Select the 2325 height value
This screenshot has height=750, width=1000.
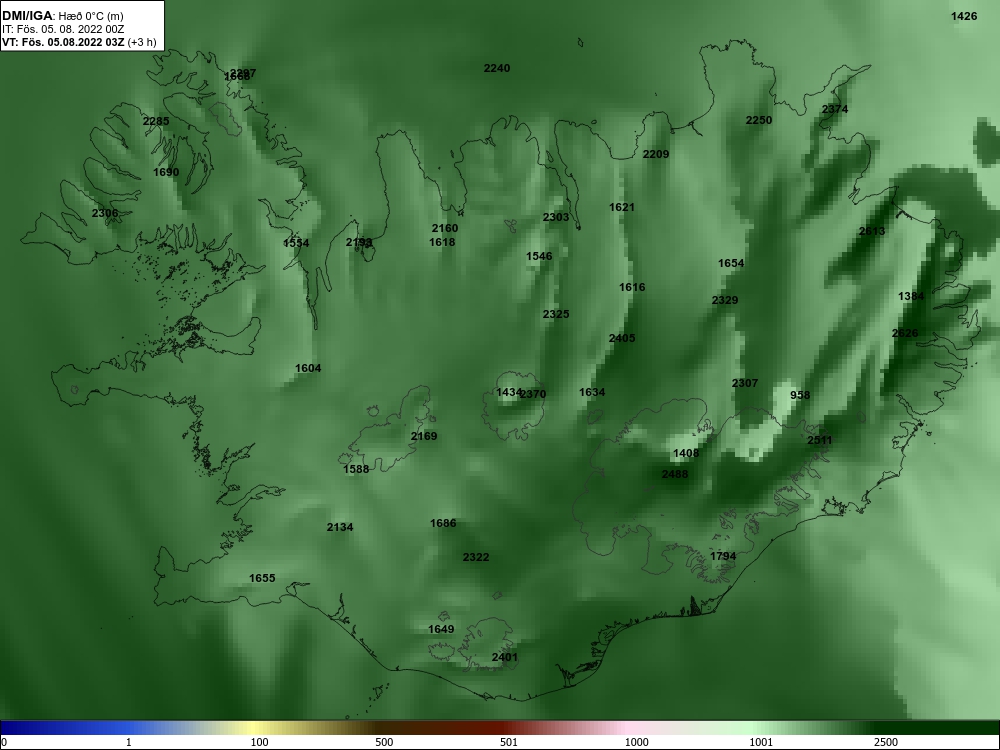[556, 314]
